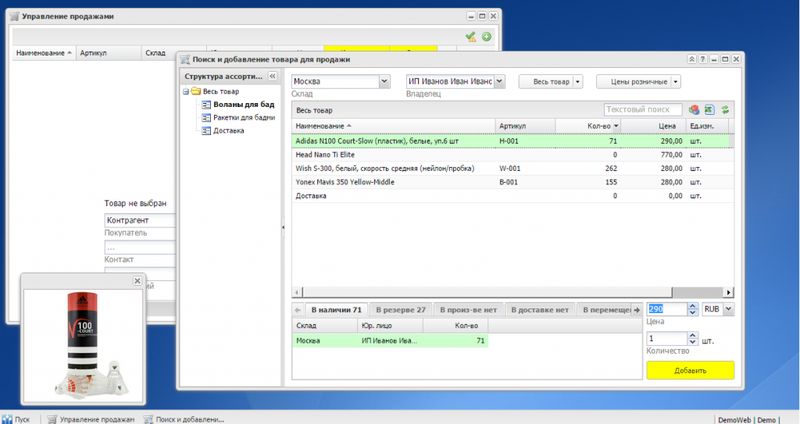Viewport: 800px width, 424px height.
Task: Select Воланы для бад tree item
Action: click(244, 105)
